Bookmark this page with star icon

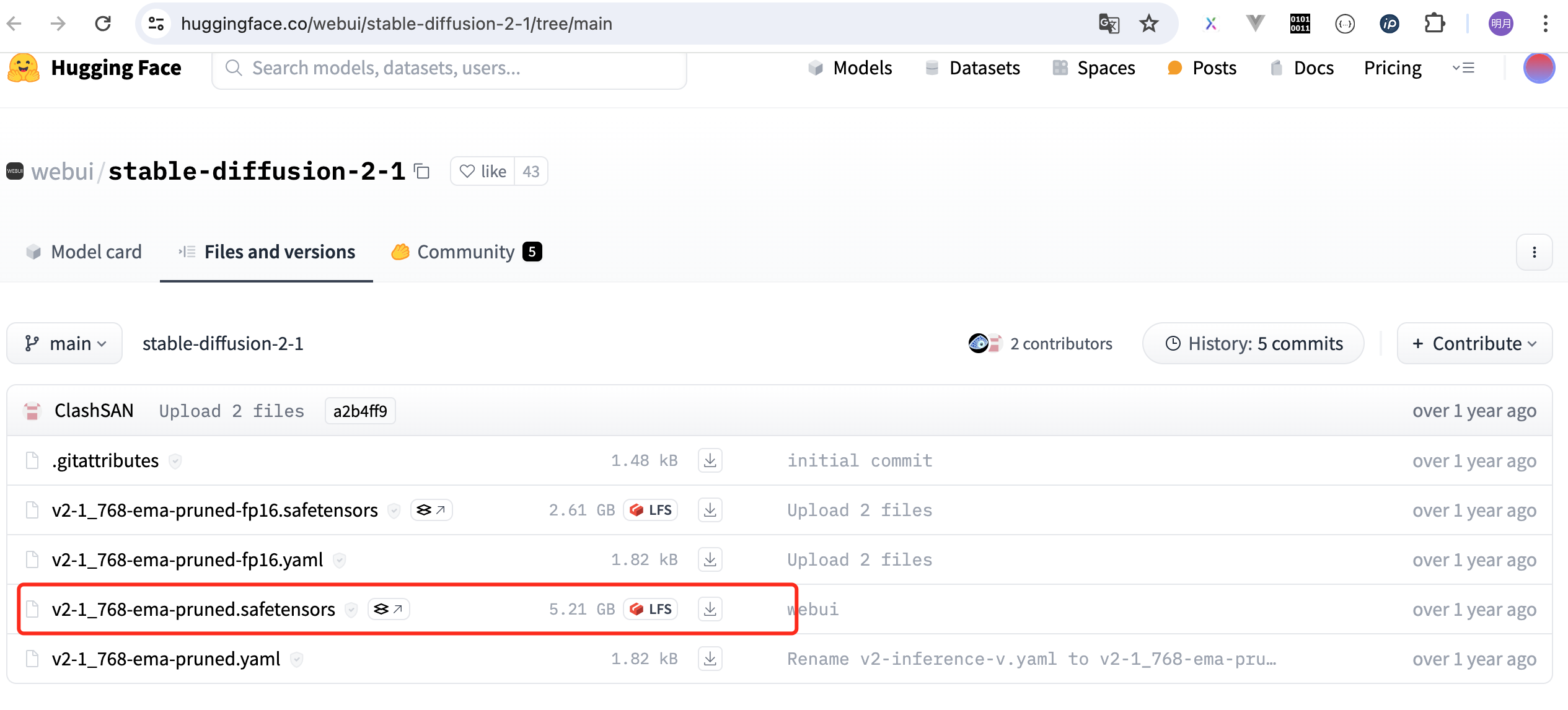pos(1149,24)
